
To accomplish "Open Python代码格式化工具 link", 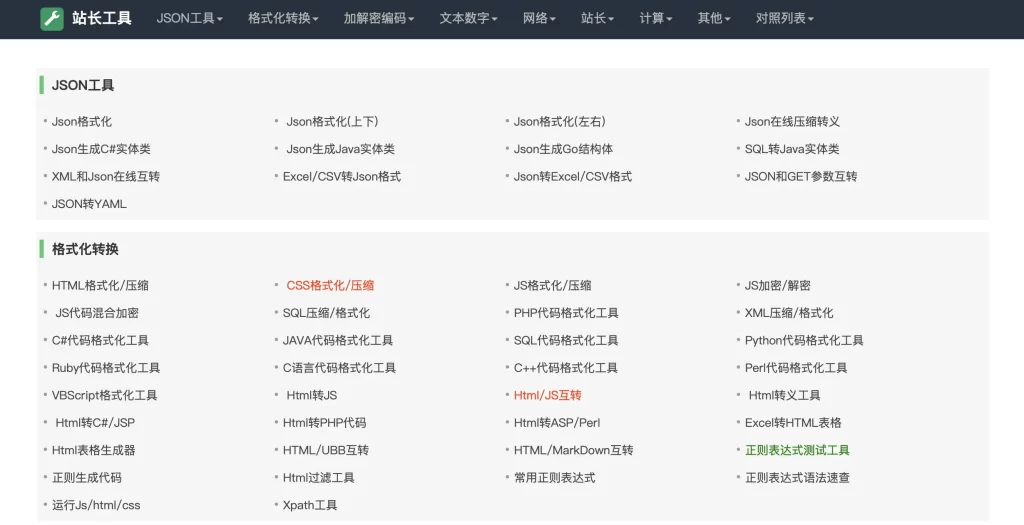I will (804, 341).
